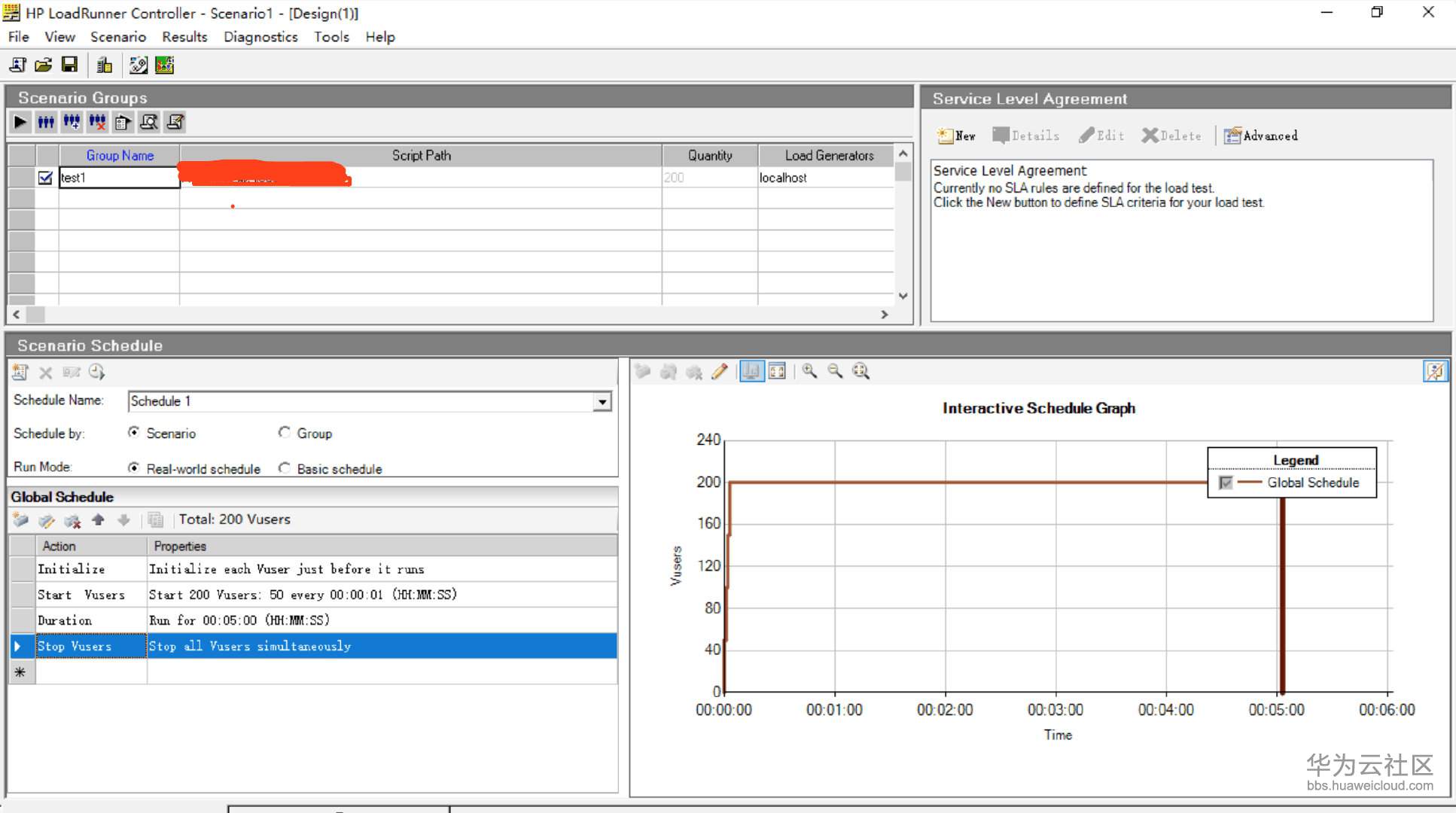This screenshot has width=1456, height=813.
Task: Click the zoom in magnifier on schedule graph
Action: [809, 371]
